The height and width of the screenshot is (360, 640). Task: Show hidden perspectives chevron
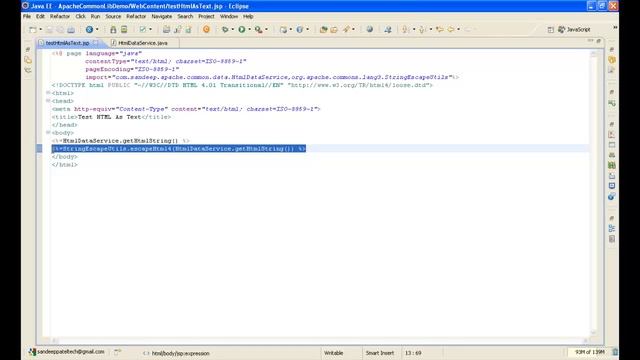[615, 28]
